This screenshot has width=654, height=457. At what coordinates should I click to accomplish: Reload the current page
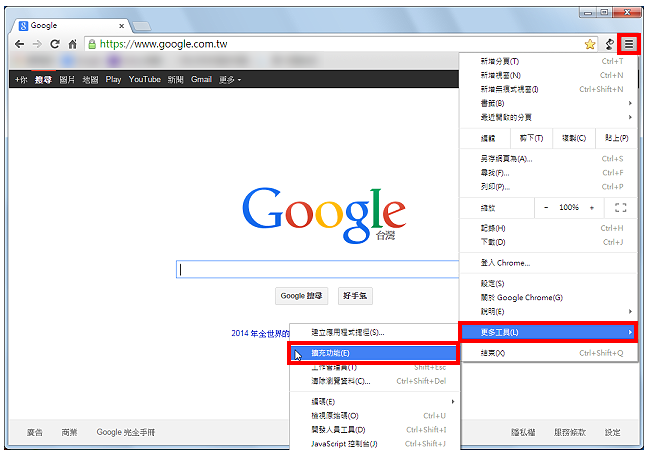55,44
